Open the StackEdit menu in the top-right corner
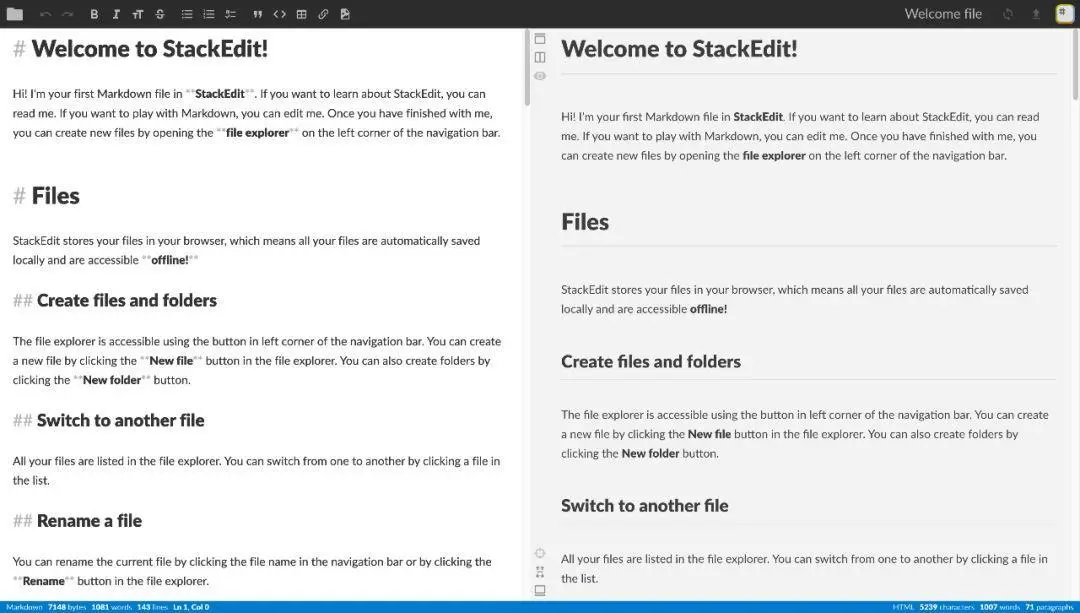The height and width of the screenshot is (613, 1080). coord(1064,13)
